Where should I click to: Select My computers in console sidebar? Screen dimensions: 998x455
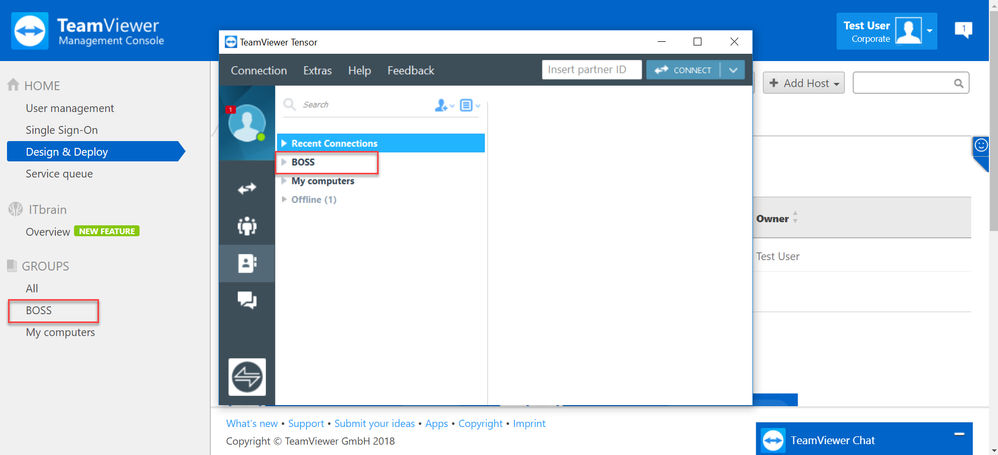click(x=60, y=332)
